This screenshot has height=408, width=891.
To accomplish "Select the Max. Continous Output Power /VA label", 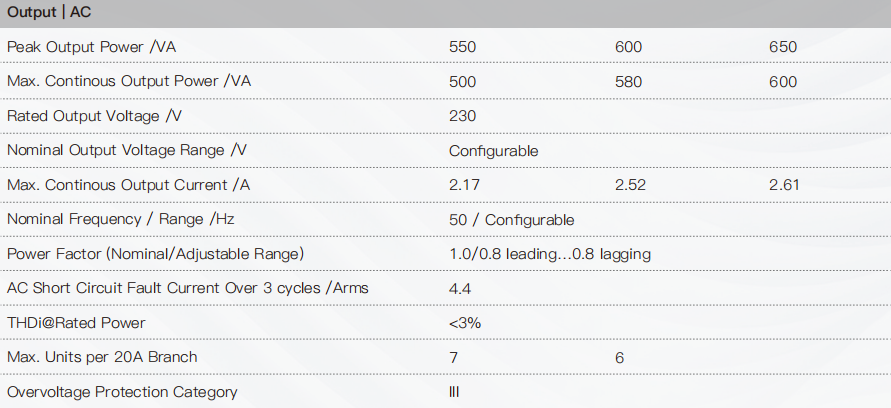I will click(x=129, y=81).
